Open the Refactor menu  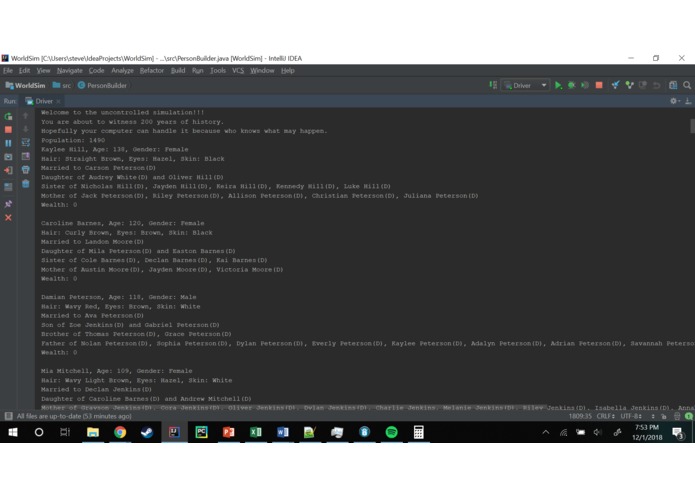tap(152, 70)
